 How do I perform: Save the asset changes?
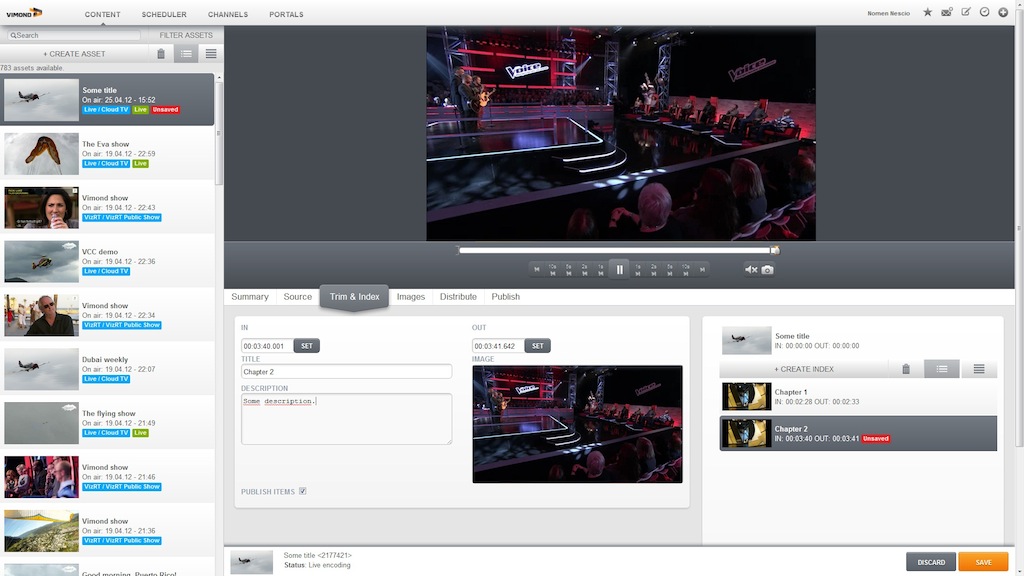(983, 562)
